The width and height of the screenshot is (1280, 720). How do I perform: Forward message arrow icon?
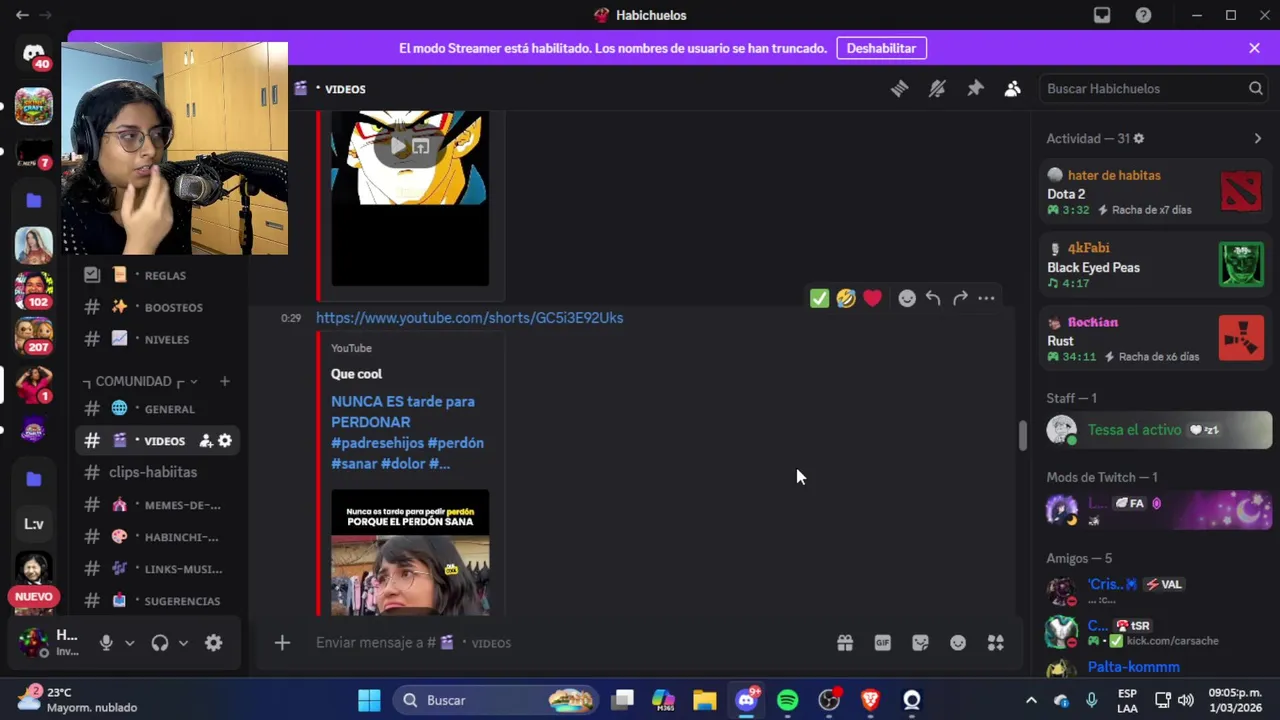click(x=960, y=298)
